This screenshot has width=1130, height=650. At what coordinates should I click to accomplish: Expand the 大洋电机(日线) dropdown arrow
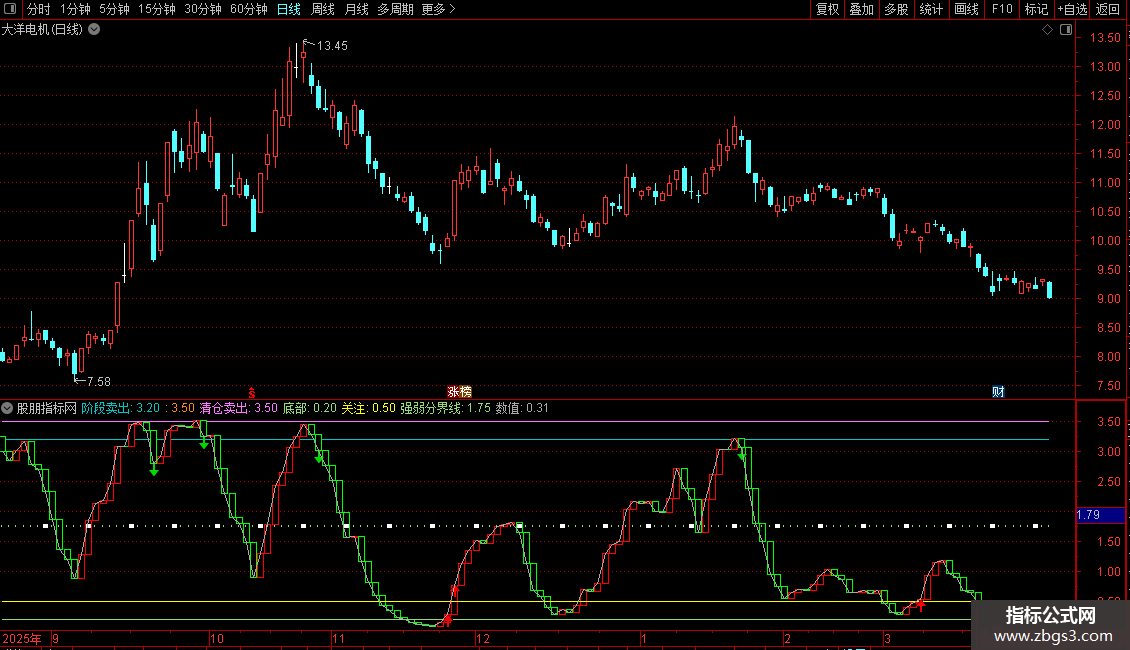click(94, 30)
